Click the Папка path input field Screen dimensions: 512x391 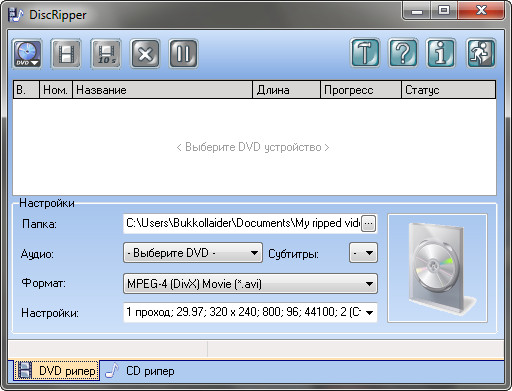(242, 223)
